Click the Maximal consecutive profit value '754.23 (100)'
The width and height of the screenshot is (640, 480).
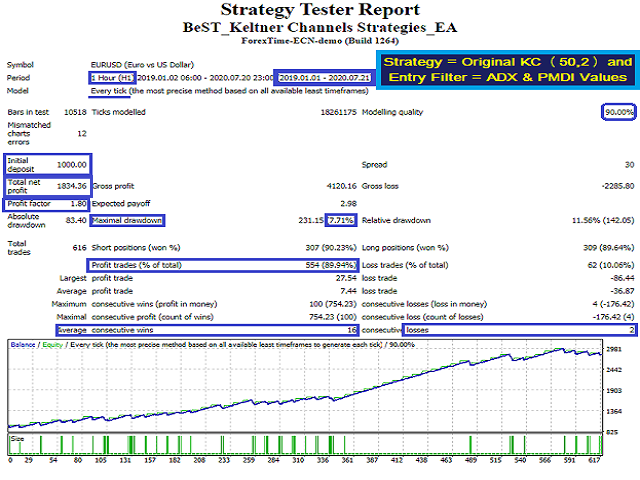pos(333,317)
